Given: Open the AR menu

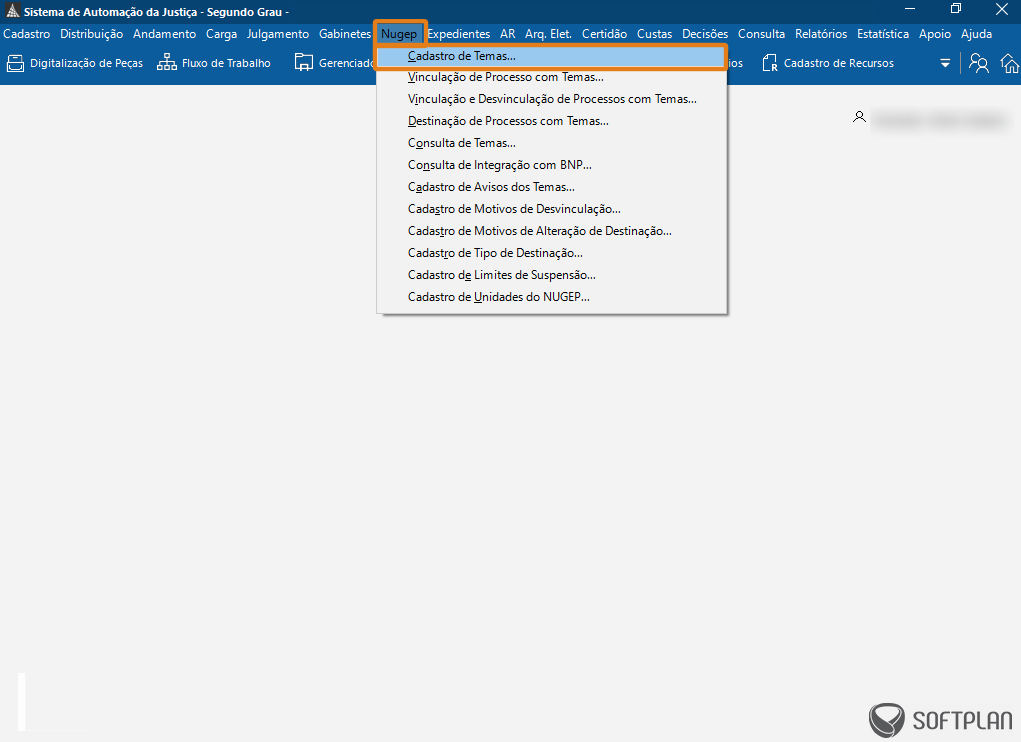Looking at the screenshot, I should click(507, 34).
